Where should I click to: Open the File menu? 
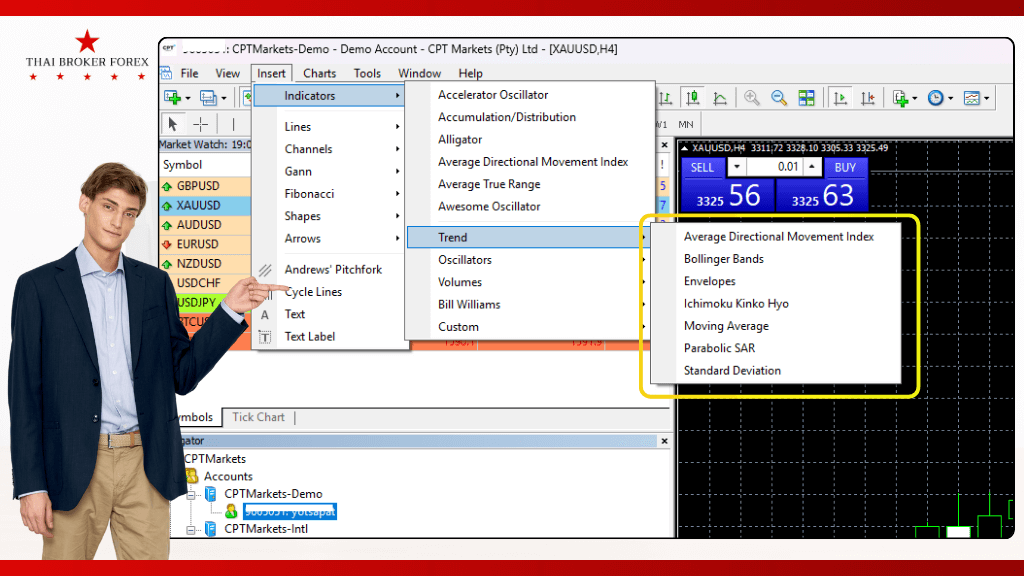pos(189,73)
